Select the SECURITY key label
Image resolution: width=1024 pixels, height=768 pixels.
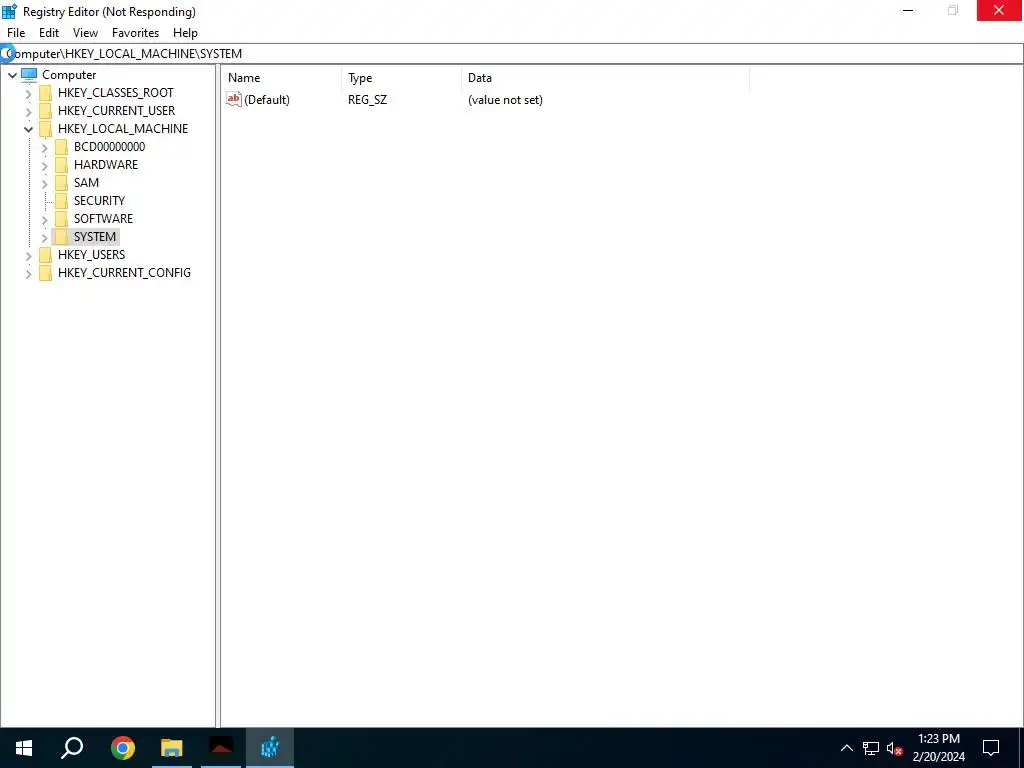coord(99,200)
